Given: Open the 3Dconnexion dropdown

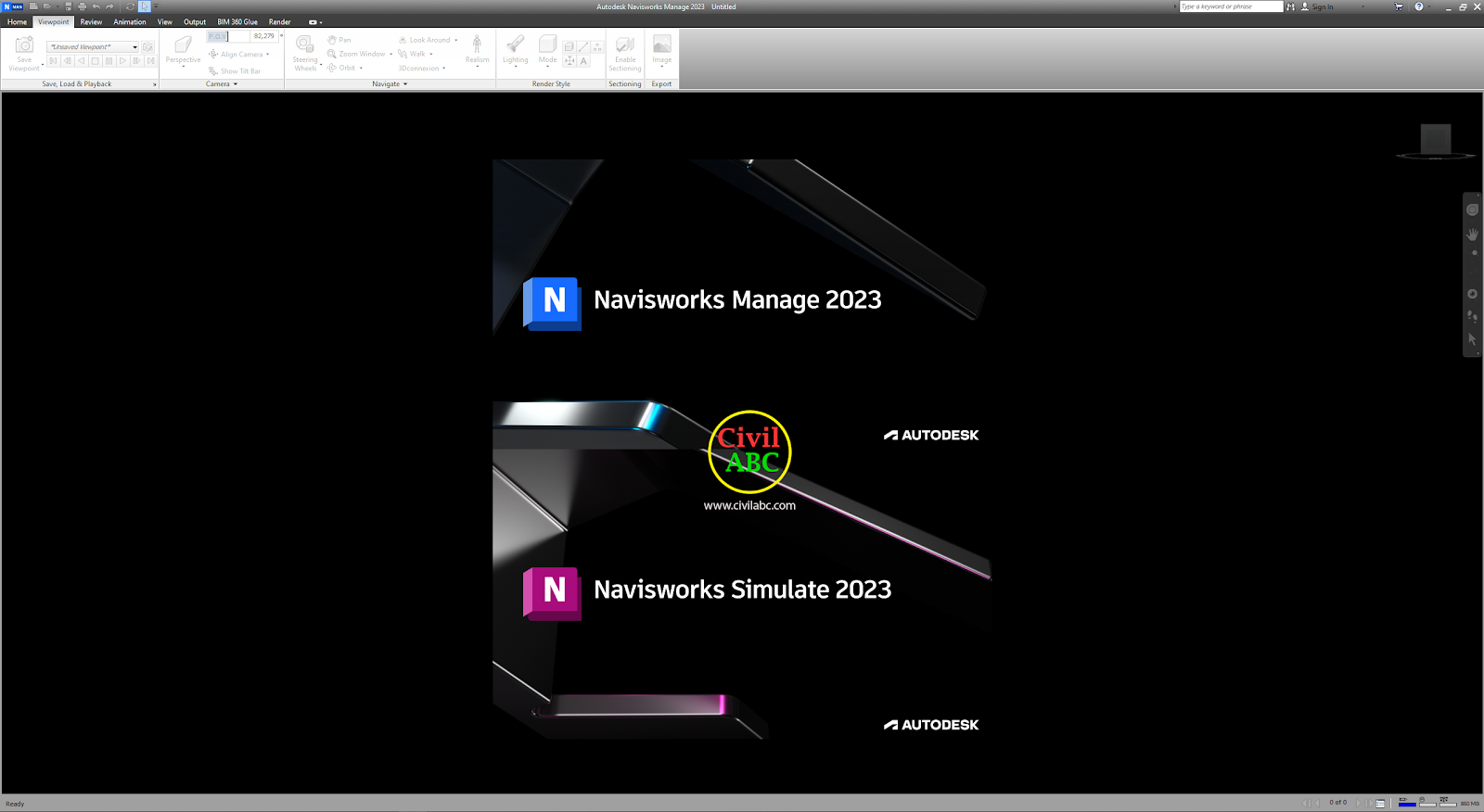Looking at the screenshot, I should (x=443, y=68).
